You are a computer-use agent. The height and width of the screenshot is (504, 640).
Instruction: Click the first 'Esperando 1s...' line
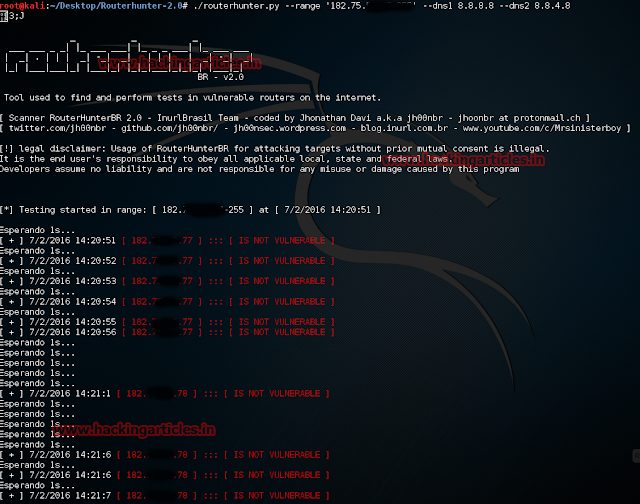coord(38,230)
